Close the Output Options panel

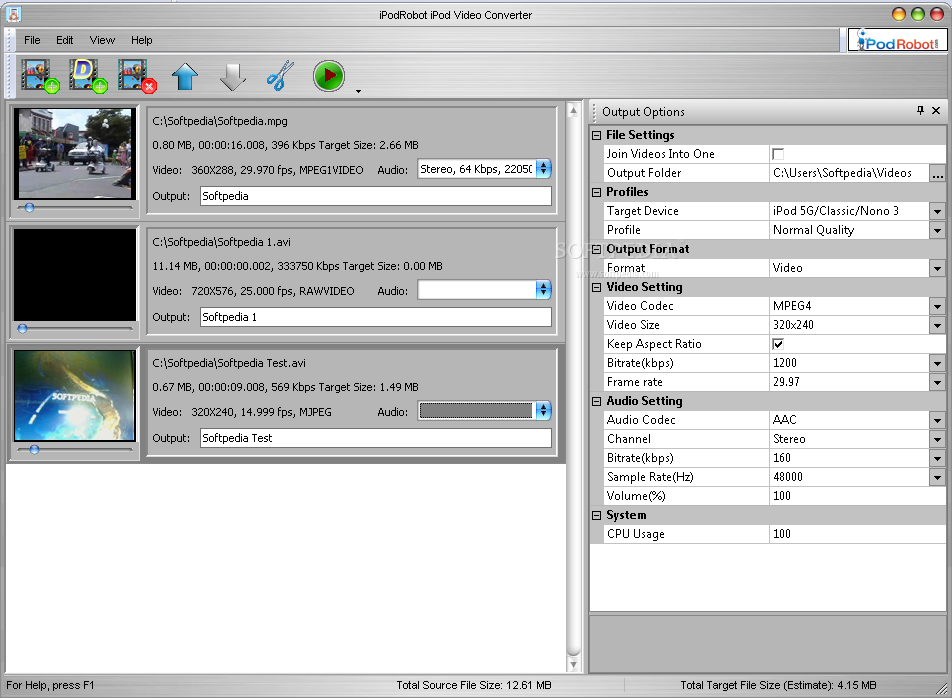tap(936, 110)
